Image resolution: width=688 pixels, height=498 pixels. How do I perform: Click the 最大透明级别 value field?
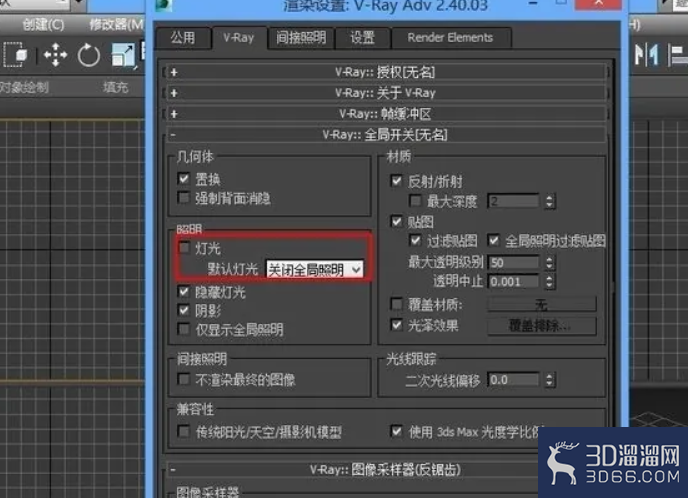point(513,262)
